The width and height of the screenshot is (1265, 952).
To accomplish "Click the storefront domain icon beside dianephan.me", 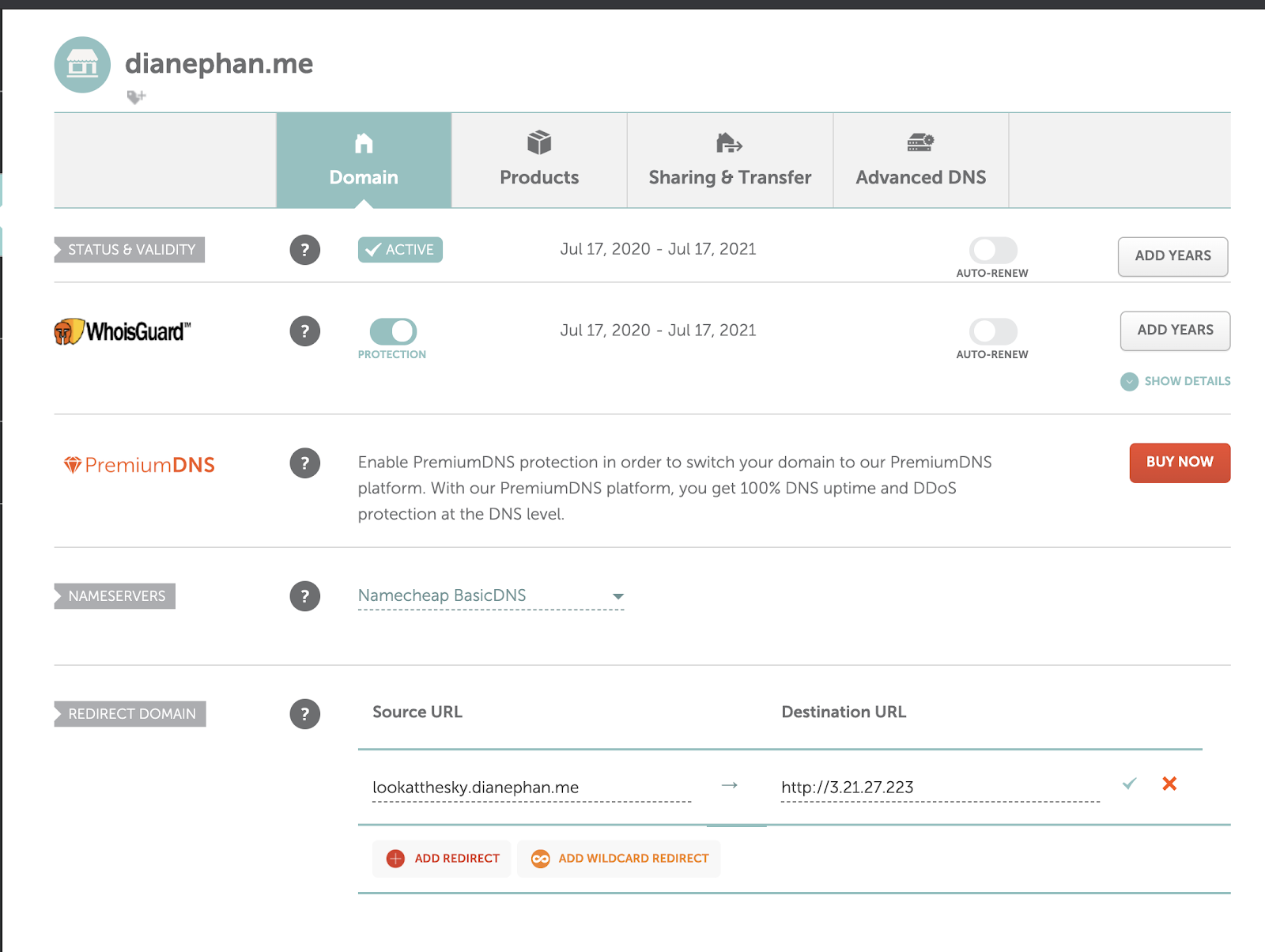I will [x=82, y=65].
